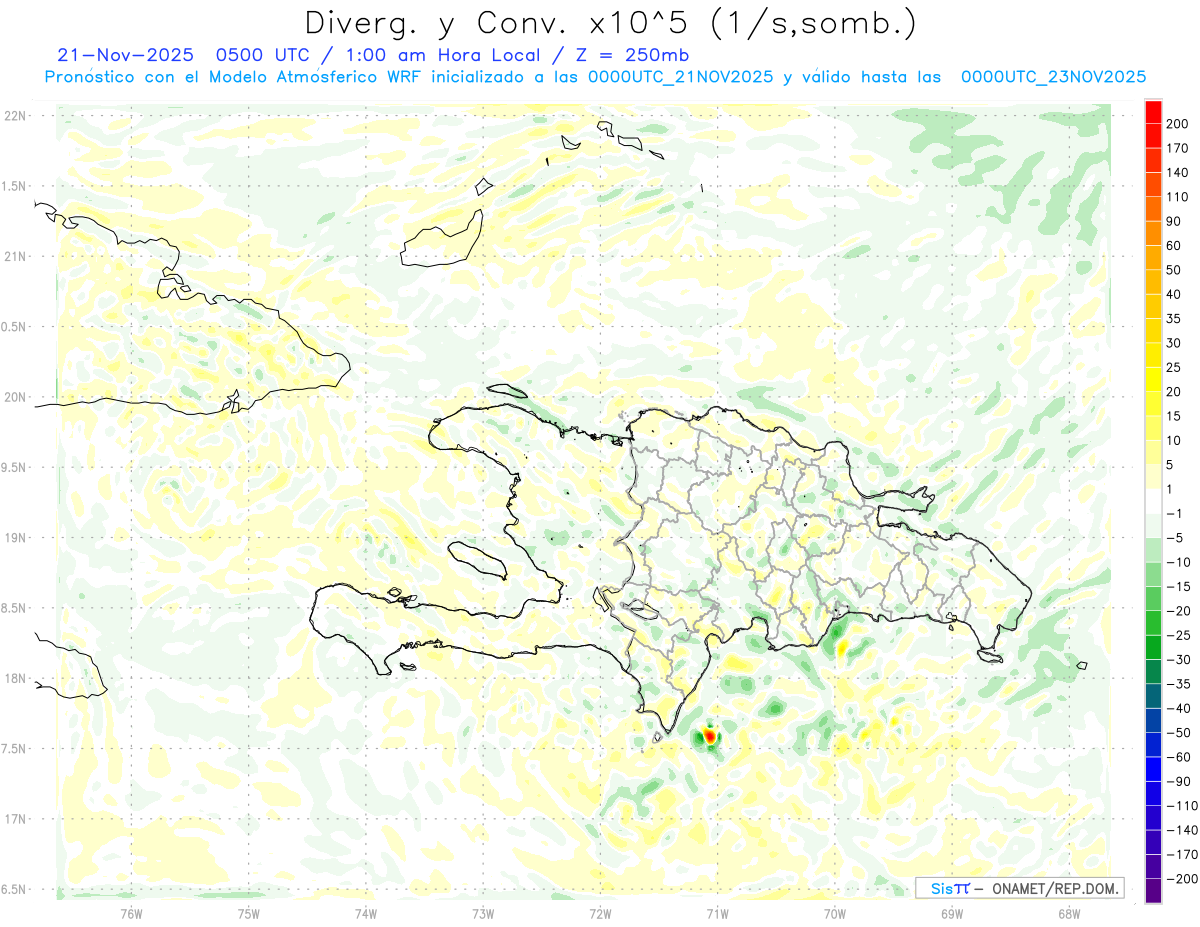Click the colorbar value '110'
The image size is (1200, 927).
click(x=1178, y=197)
